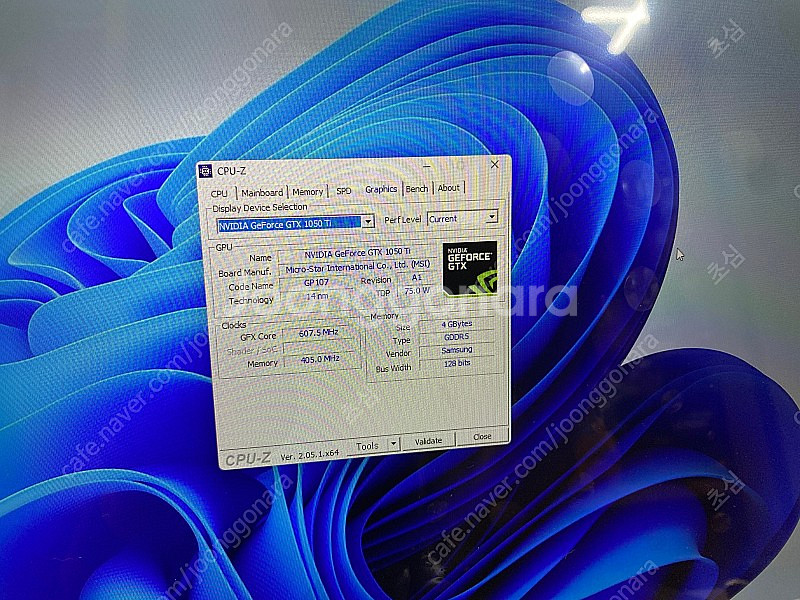800x600 pixels.
Task: Click the 607.5 MHz GFX Core value
Action: pyautogui.click(x=318, y=333)
